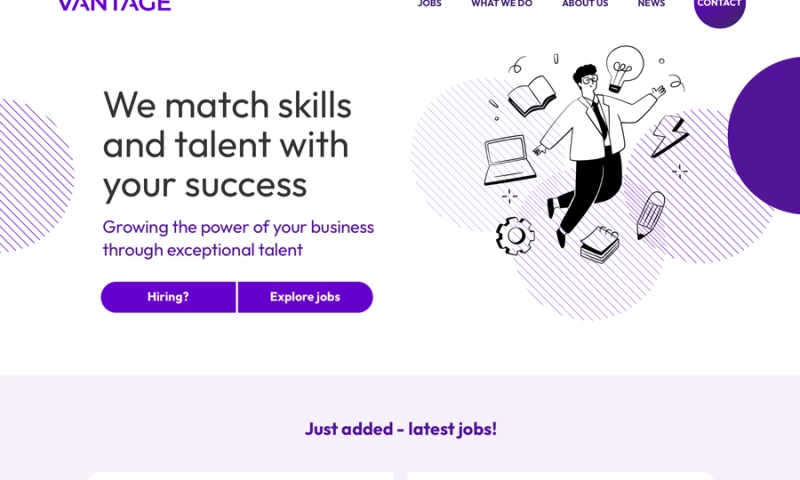This screenshot has width=800, height=480.
Task: Click the laptop illustration icon
Action: pos(509,160)
